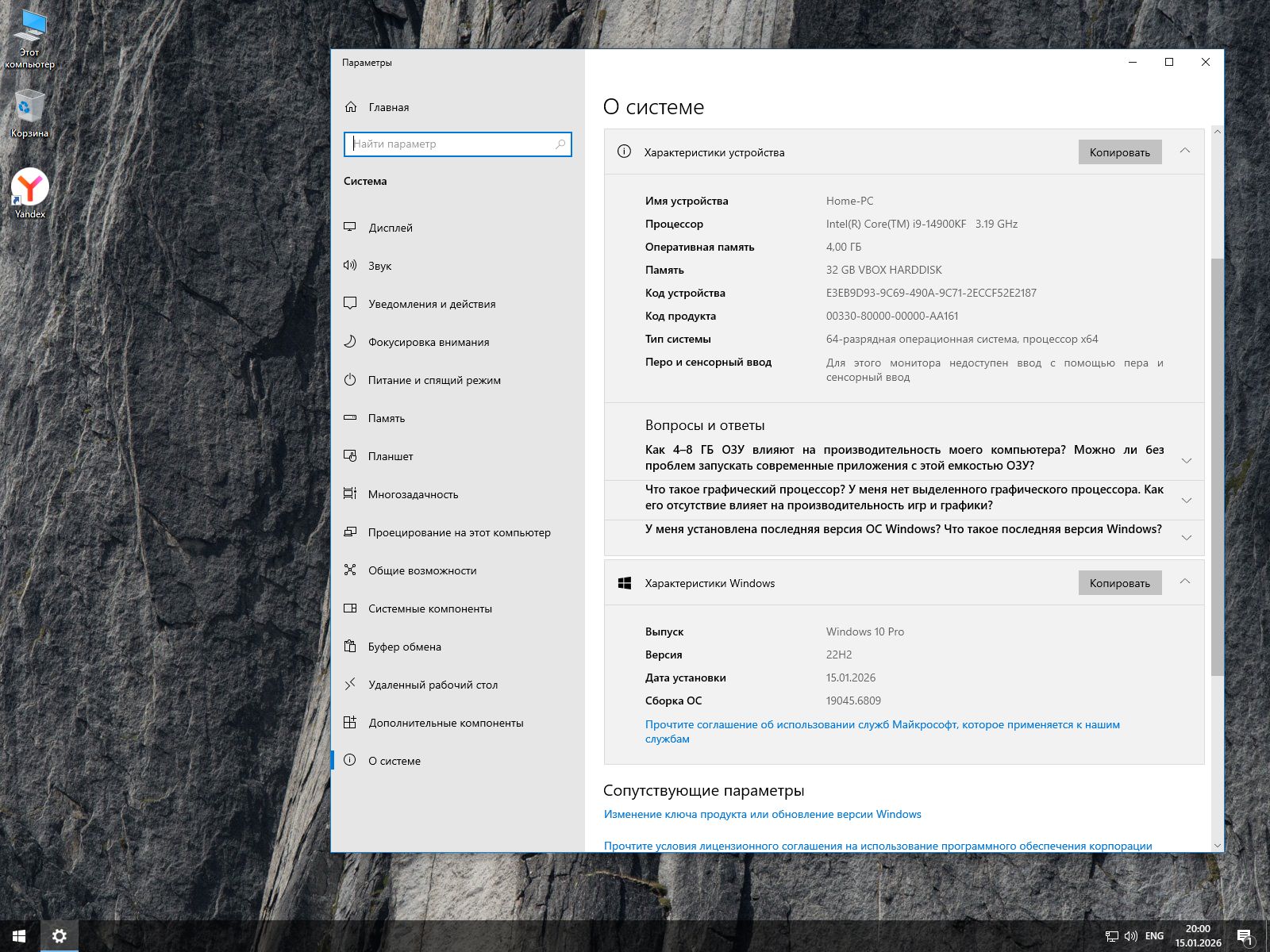1270x952 pixels.
Task: Collapse the Характеристики устройства section
Action: point(1185,151)
